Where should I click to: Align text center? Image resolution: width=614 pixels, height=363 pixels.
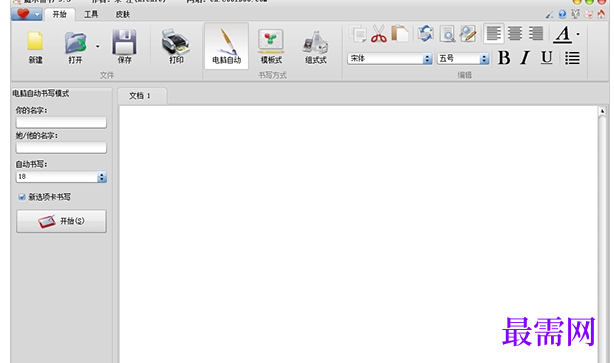coord(515,33)
